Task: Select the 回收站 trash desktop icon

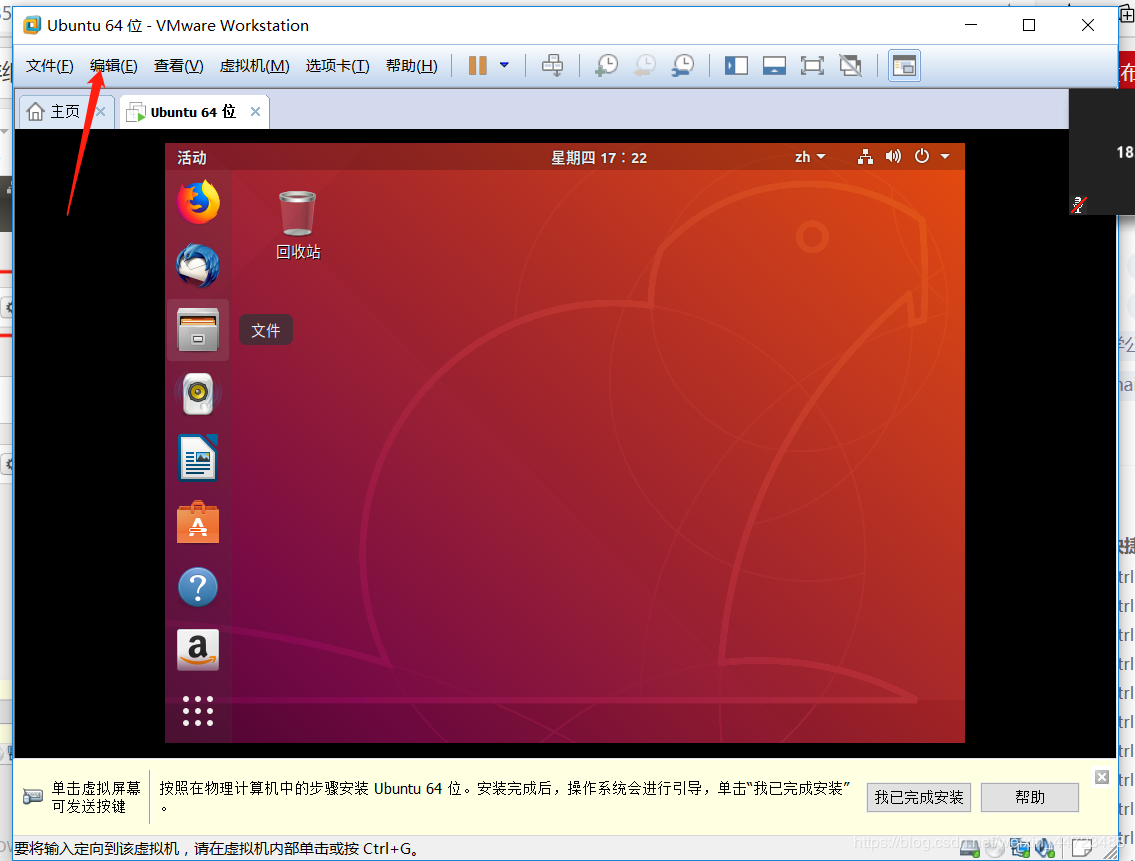Action: tap(298, 225)
